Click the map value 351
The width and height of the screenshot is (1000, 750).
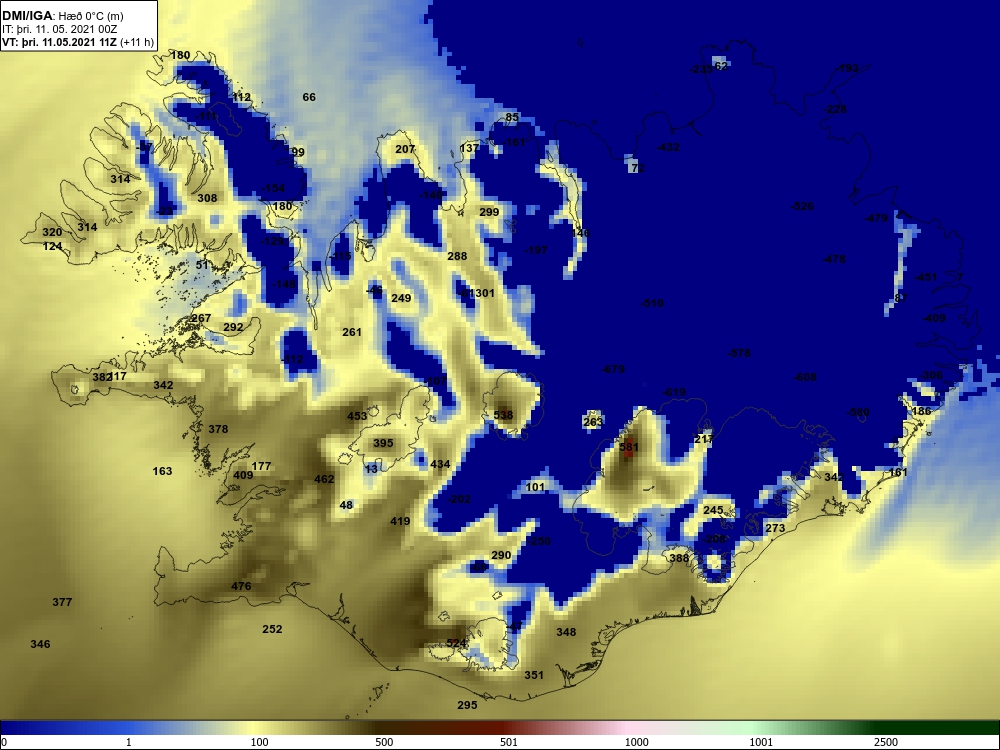pos(534,675)
